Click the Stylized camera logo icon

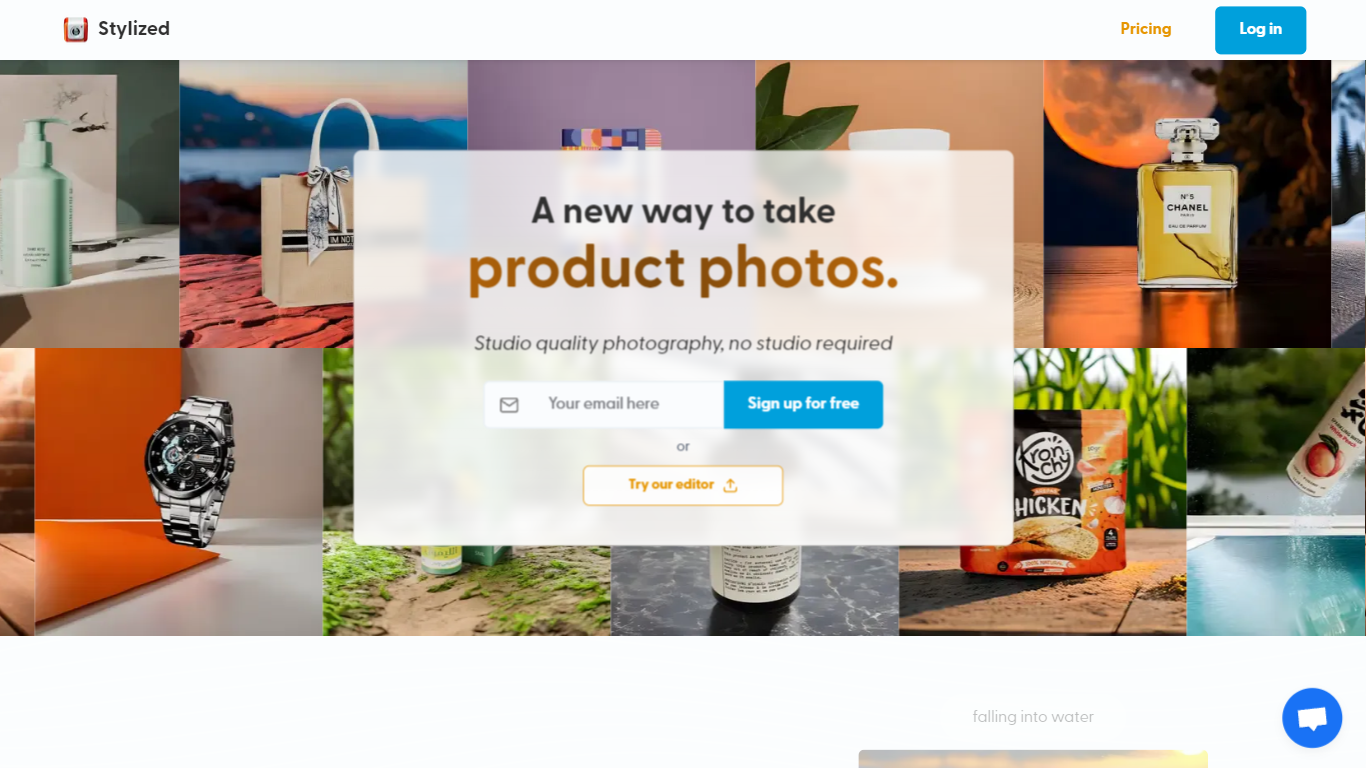pyautogui.click(x=76, y=29)
